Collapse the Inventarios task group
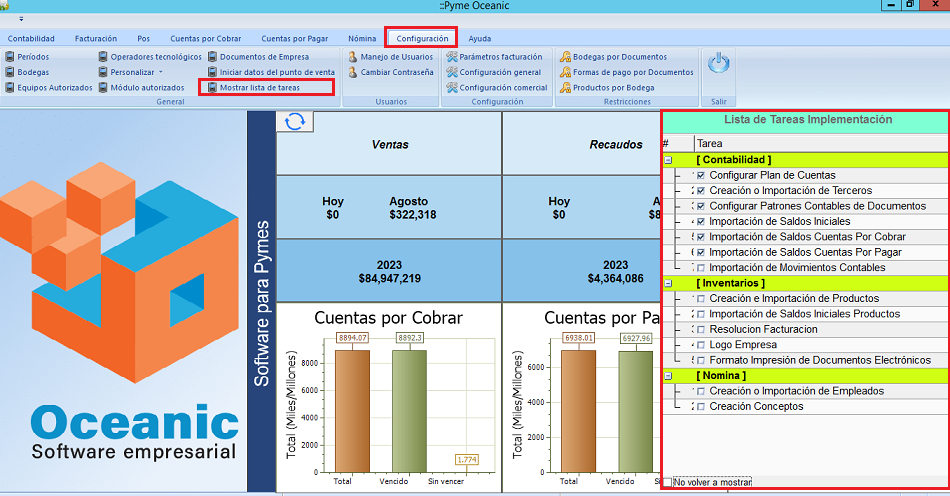The width and height of the screenshot is (950, 496). [668, 284]
